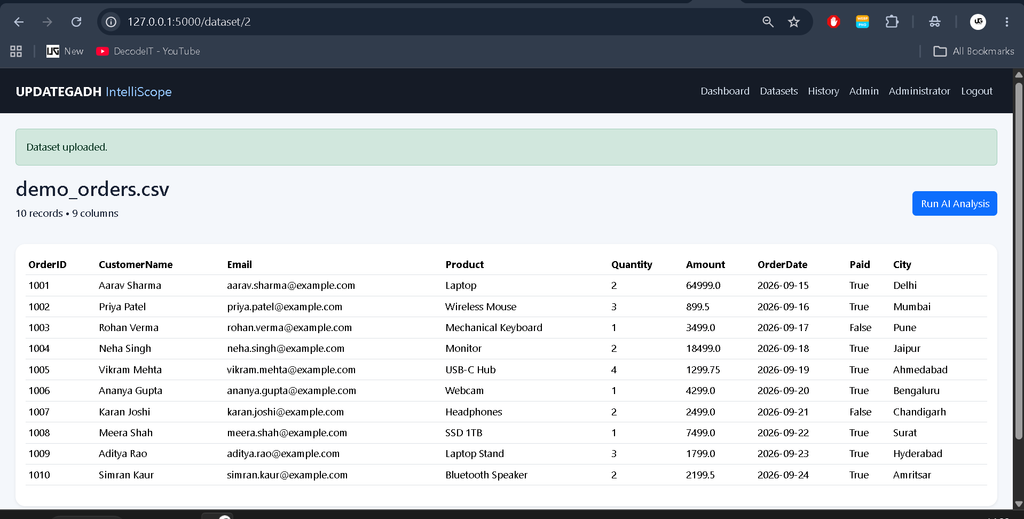Go back with the browser back arrow
1024x519 pixels.
tap(19, 22)
